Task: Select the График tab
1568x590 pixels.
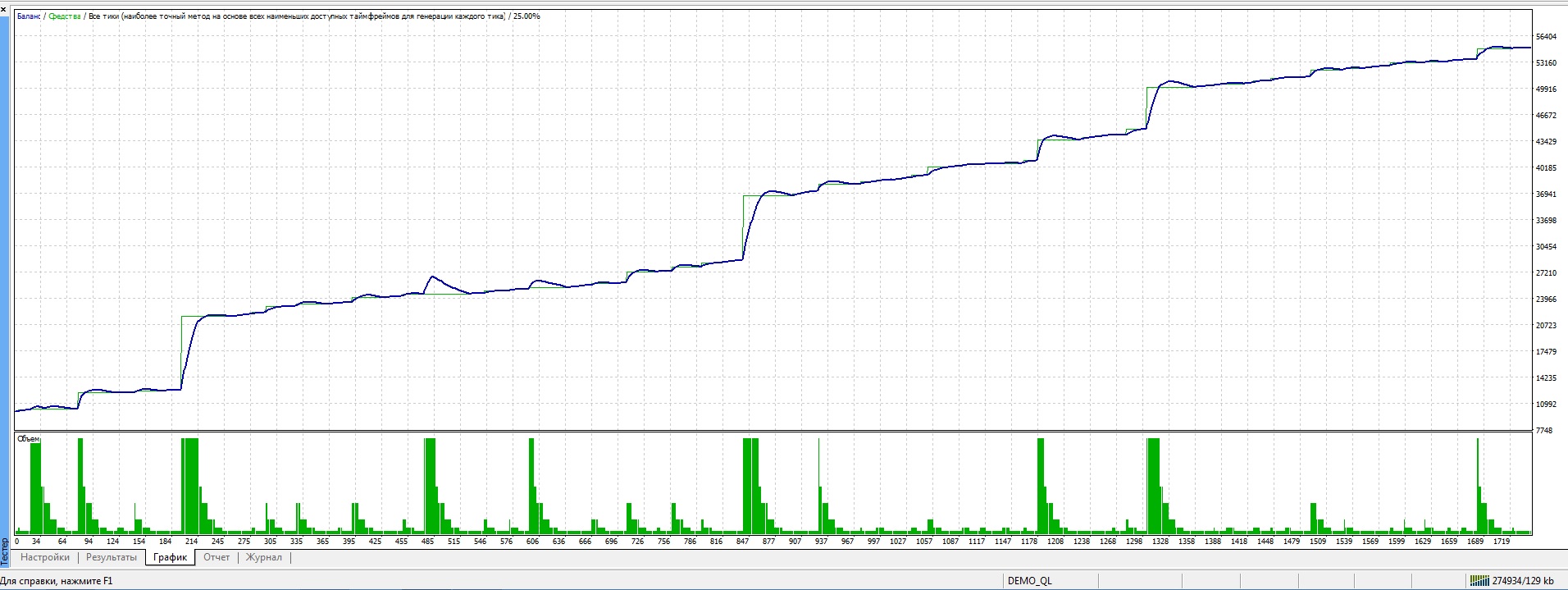Action: point(171,557)
